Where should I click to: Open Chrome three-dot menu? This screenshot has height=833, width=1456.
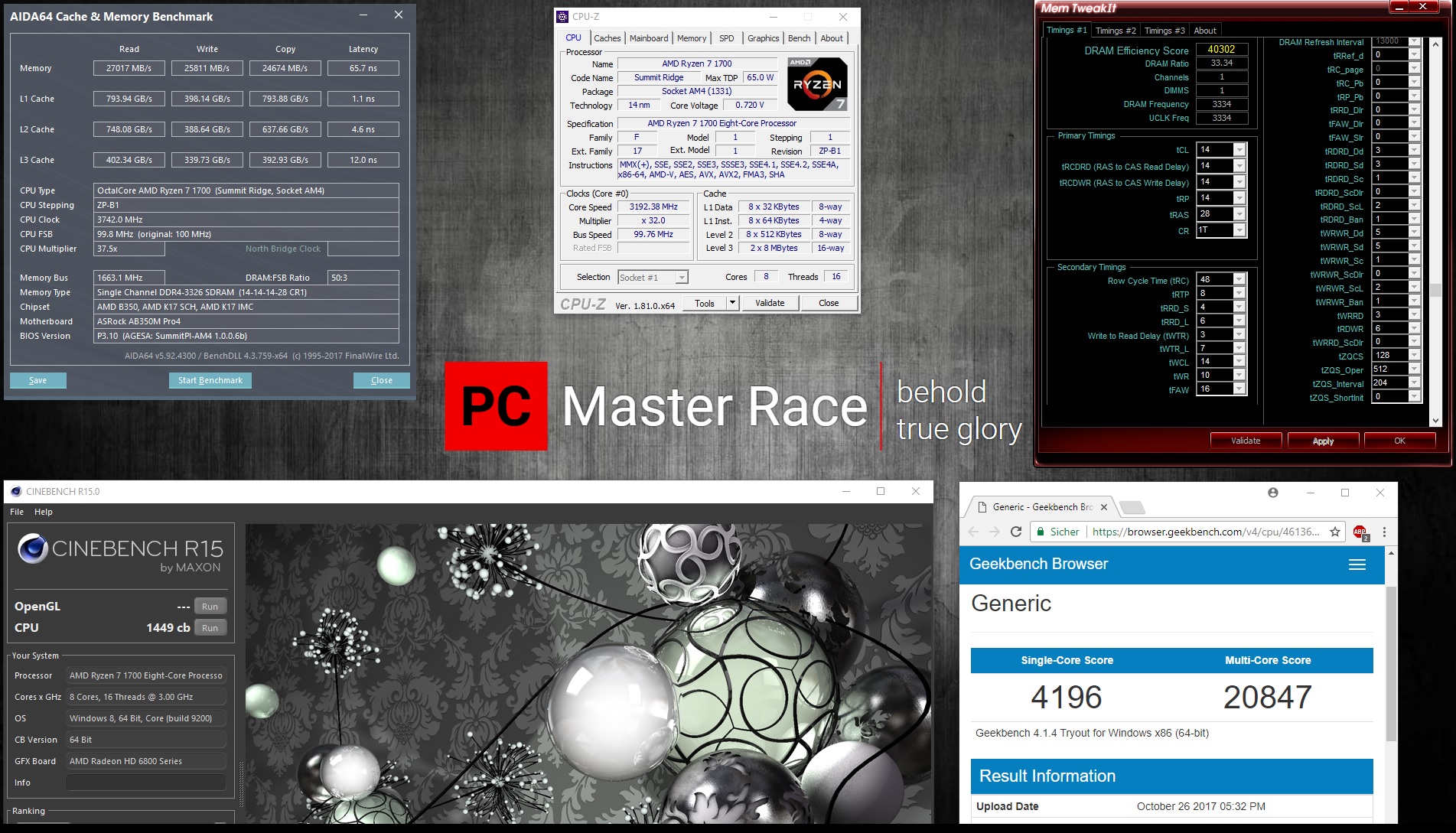coord(1384,532)
